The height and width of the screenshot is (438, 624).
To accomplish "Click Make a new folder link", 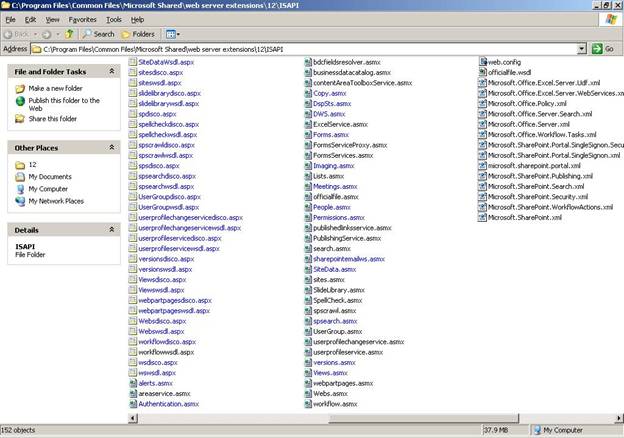I will pyautogui.click(x=55, y=88).
